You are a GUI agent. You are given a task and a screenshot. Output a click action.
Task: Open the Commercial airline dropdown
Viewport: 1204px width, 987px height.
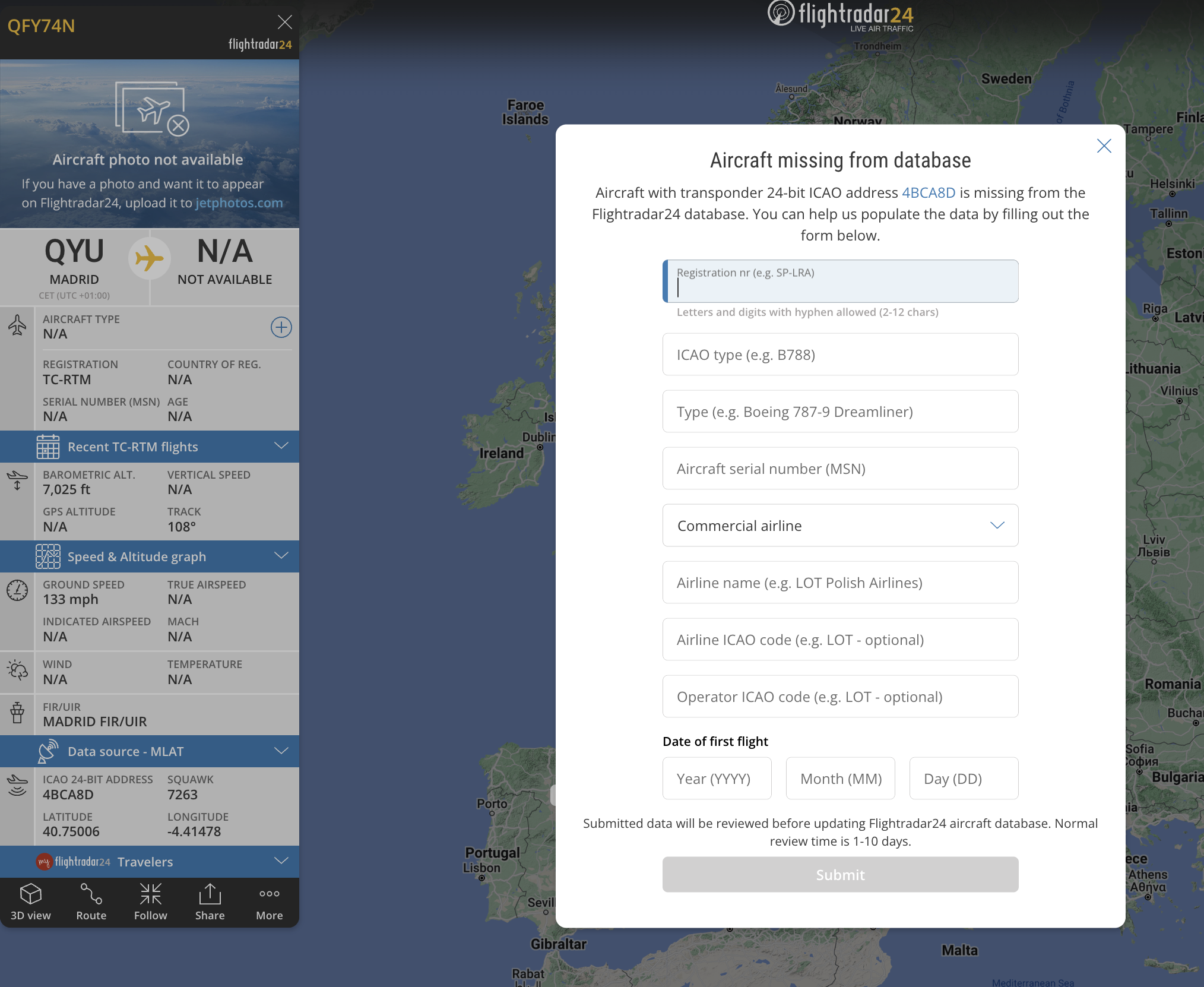pos(840,526)
